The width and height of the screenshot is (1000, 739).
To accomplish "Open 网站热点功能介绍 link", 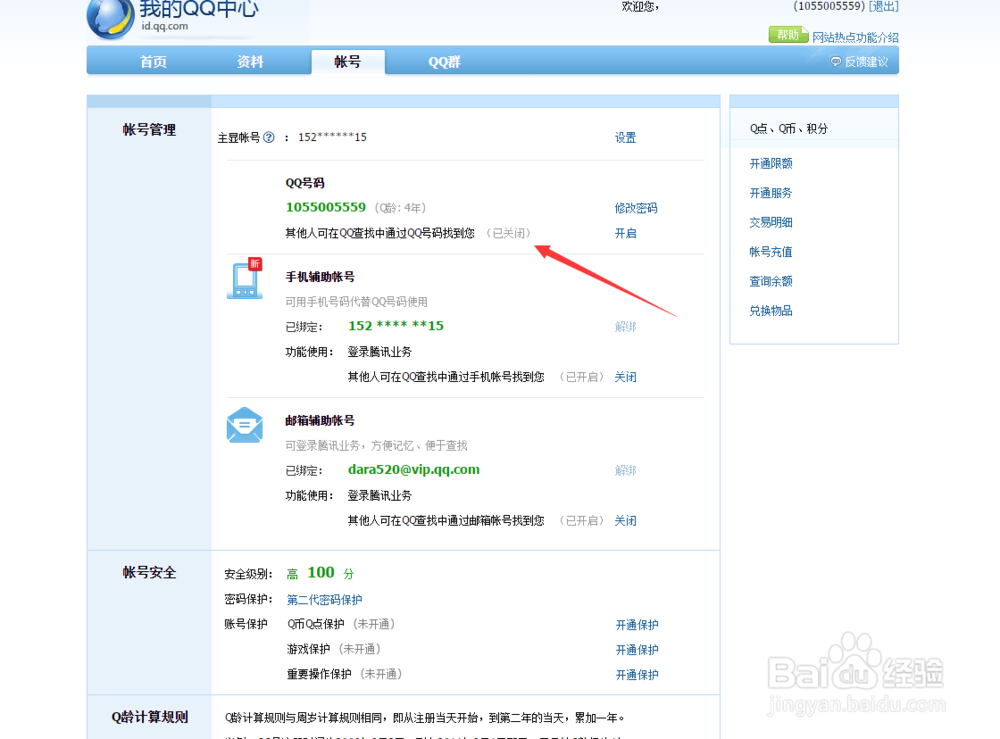I will (855, 37).
